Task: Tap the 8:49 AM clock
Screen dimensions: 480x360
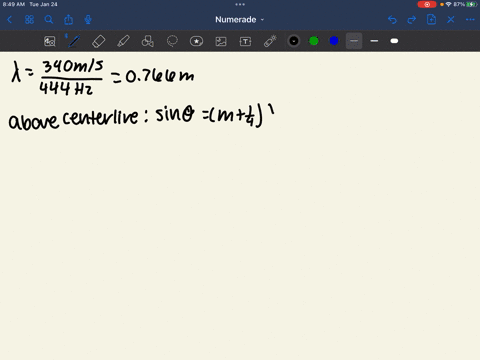Action: point(14,4)
